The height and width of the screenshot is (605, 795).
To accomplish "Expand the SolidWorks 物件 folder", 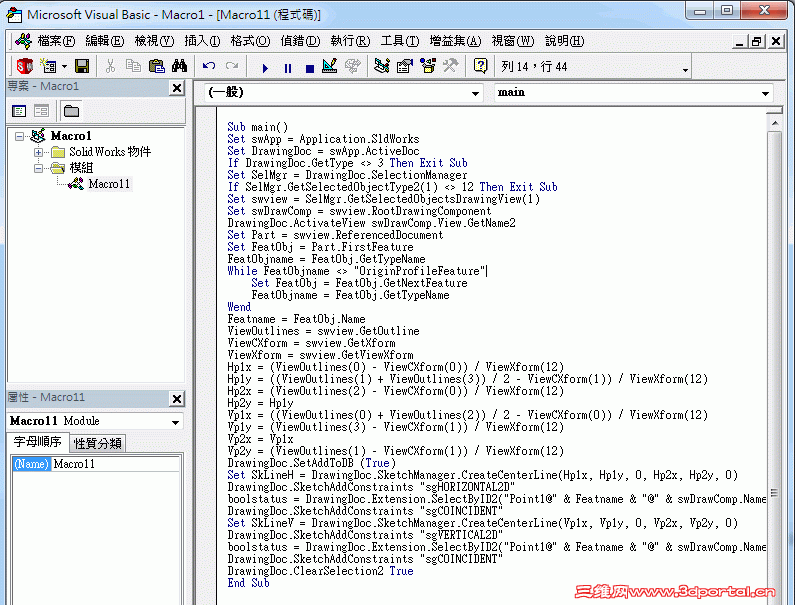I will pyautogui.click(x=39, y=152).
